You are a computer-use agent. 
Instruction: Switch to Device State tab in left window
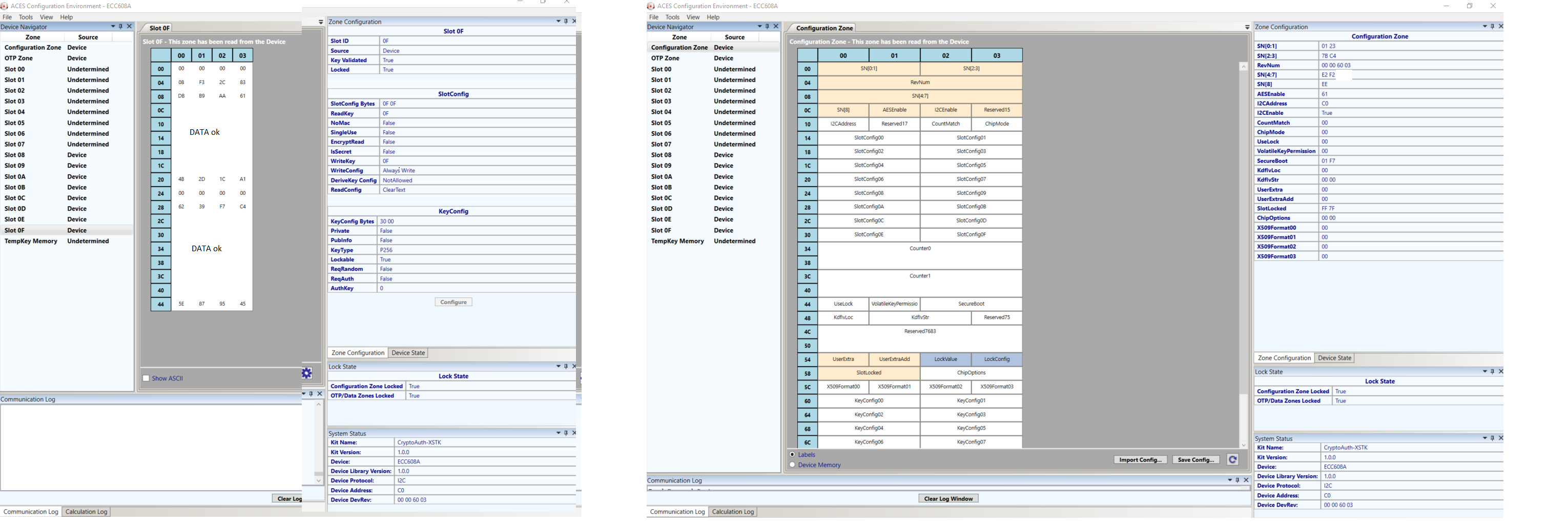(408, 353)
